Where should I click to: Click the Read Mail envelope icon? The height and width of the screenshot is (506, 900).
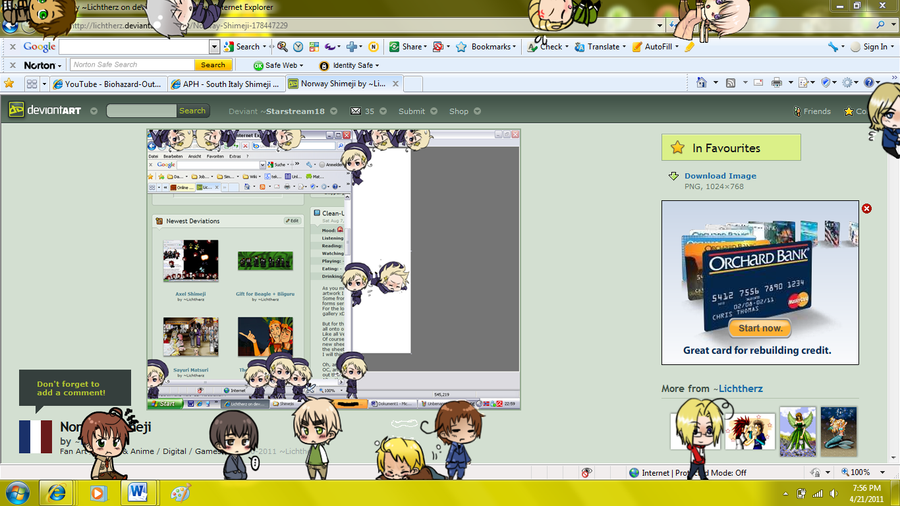click(758, 83)
